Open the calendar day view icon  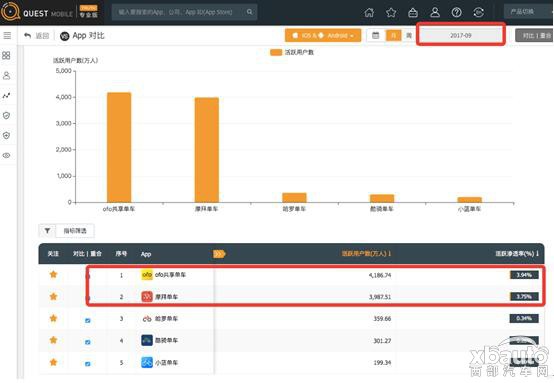376,35
